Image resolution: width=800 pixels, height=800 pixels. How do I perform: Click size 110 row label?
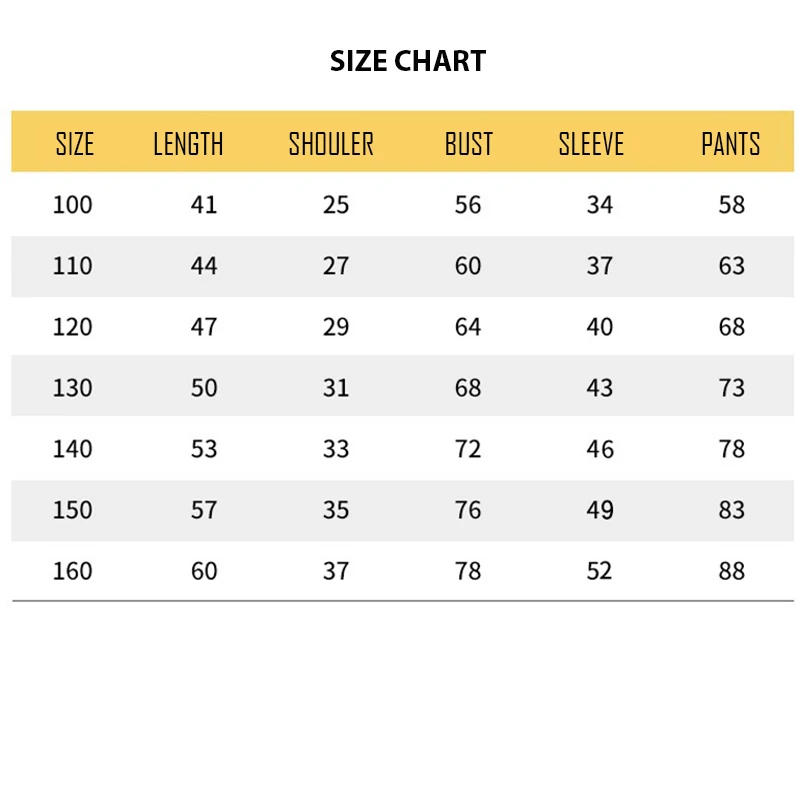point(72,266)
